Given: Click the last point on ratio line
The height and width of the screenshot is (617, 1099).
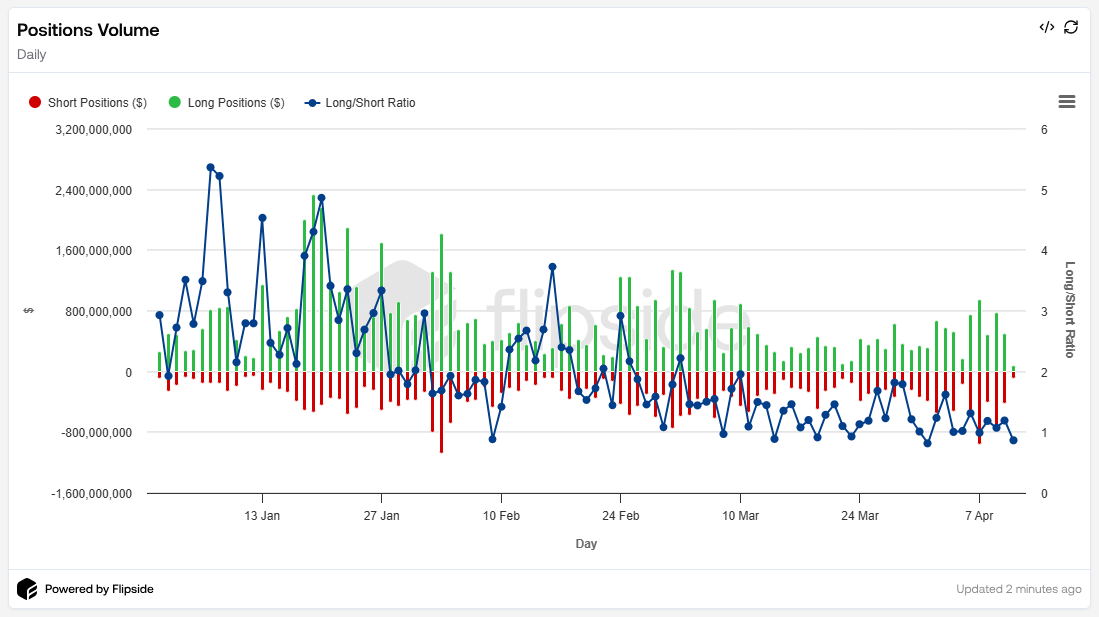Looking at the screenshot, I should (1013, 440).
